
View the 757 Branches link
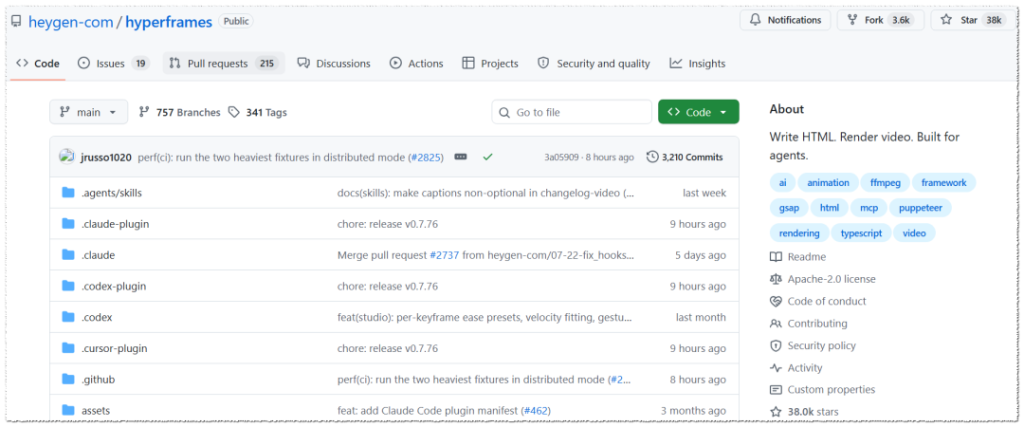(180, 112)
